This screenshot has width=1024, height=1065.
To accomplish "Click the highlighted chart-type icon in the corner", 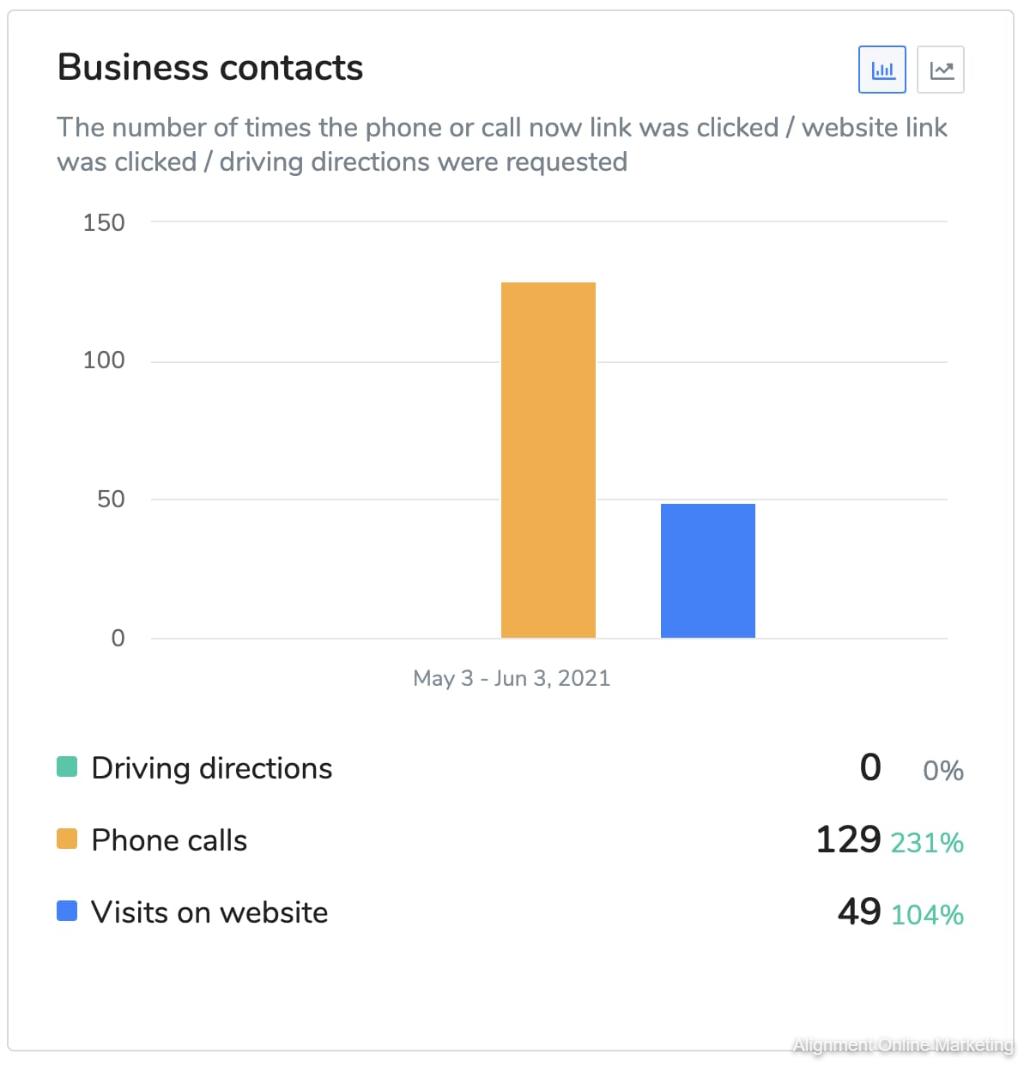I will 881,69.
